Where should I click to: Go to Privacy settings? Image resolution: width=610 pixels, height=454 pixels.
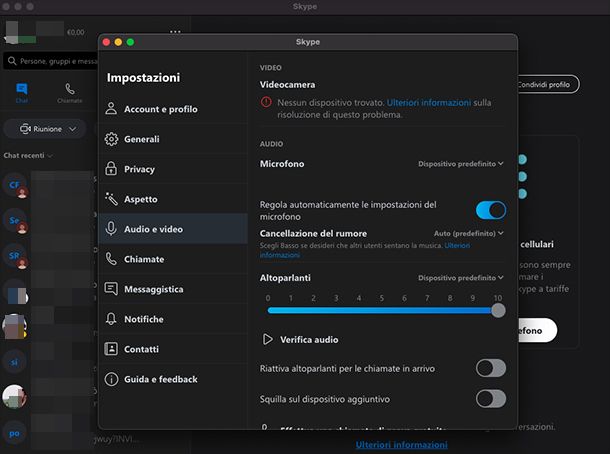[x=173, y=169]
